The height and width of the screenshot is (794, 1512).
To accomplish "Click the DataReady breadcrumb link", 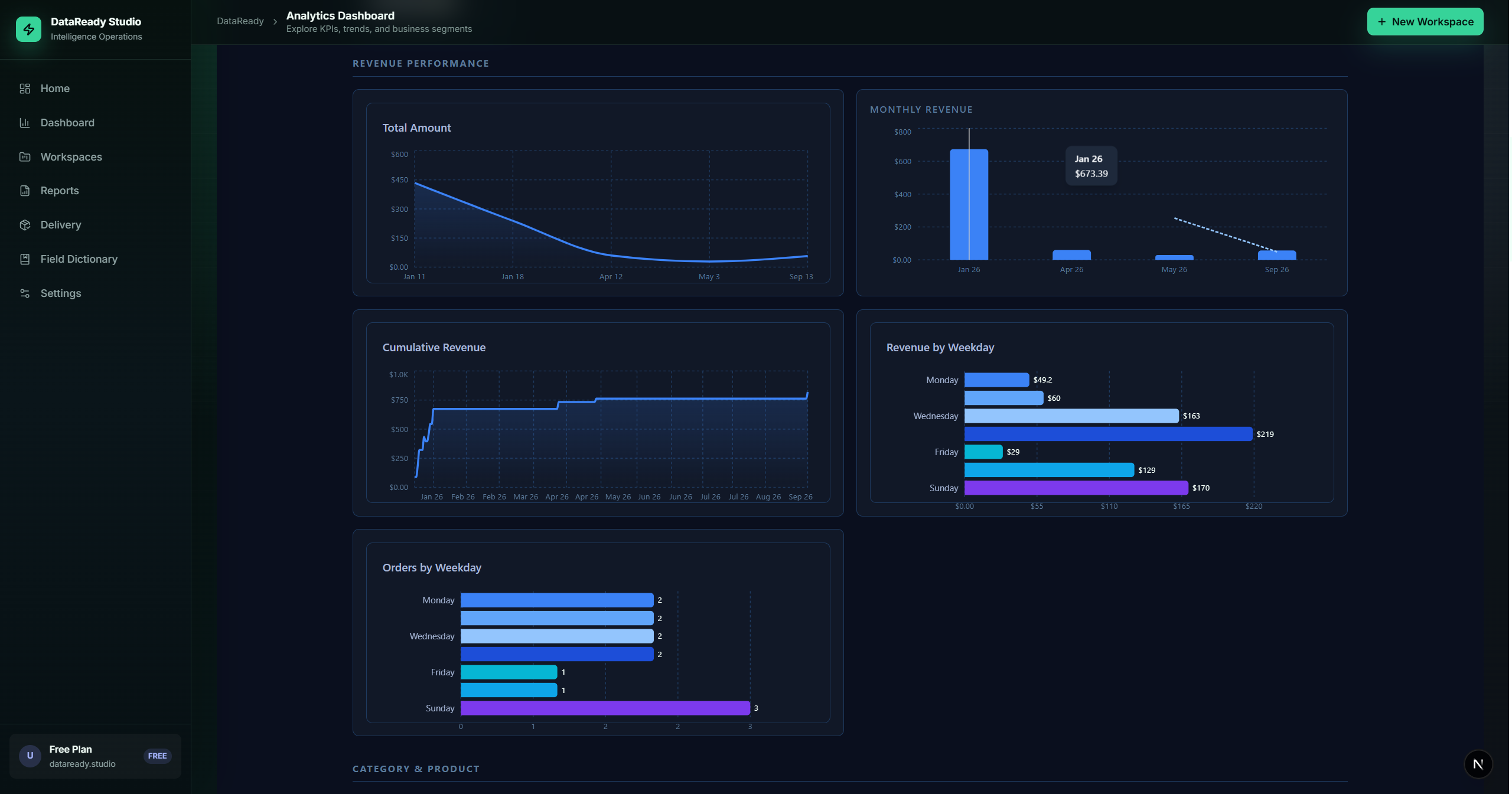I will [x=240, y=21].
